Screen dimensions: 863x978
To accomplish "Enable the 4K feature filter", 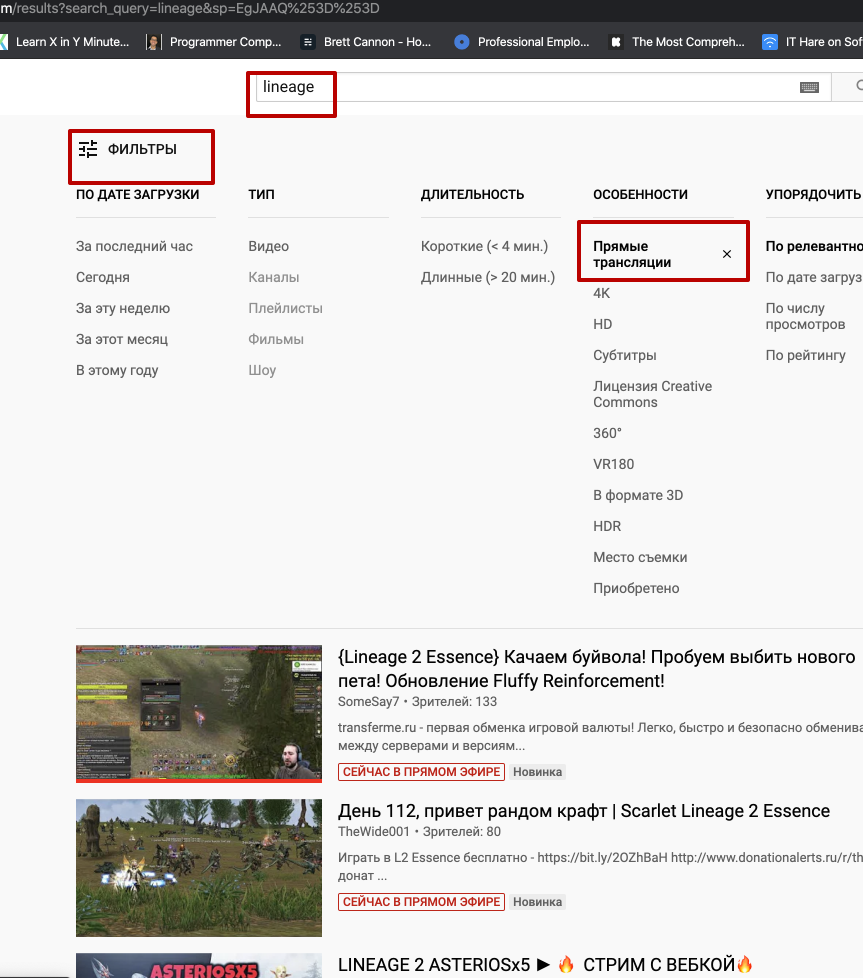I will click(x=601, y=293).
